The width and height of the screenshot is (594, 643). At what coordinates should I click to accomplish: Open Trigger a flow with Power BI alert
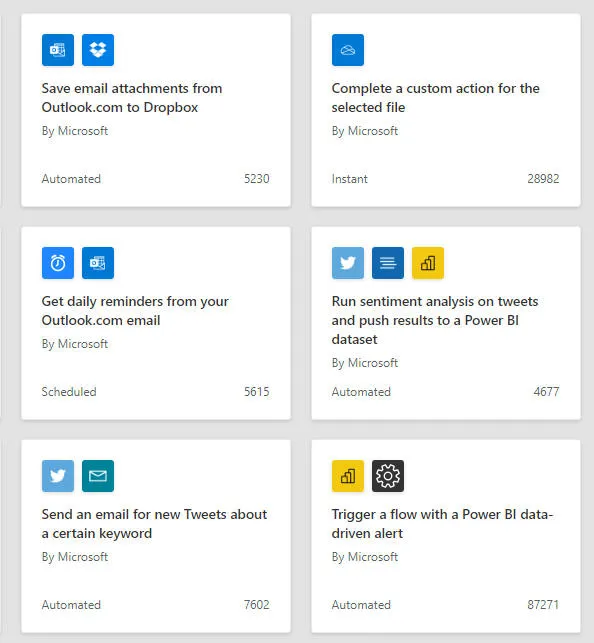coord(442,524)
